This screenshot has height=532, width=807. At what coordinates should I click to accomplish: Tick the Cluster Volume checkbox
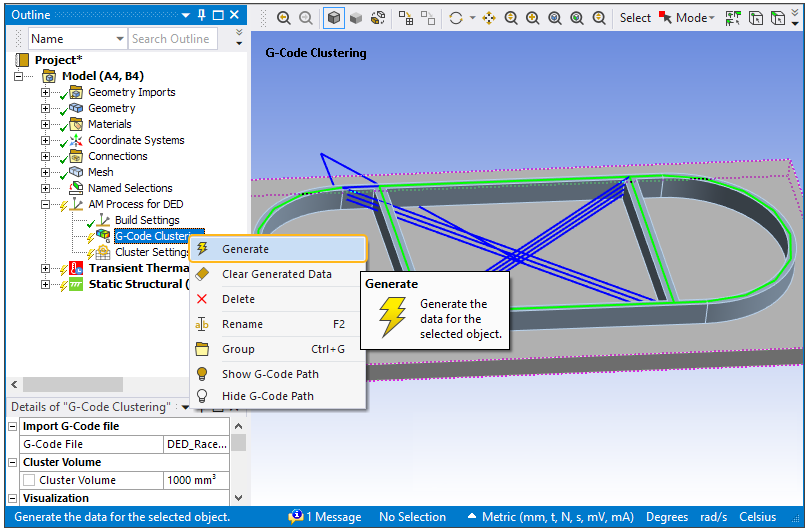pos(29,480)
